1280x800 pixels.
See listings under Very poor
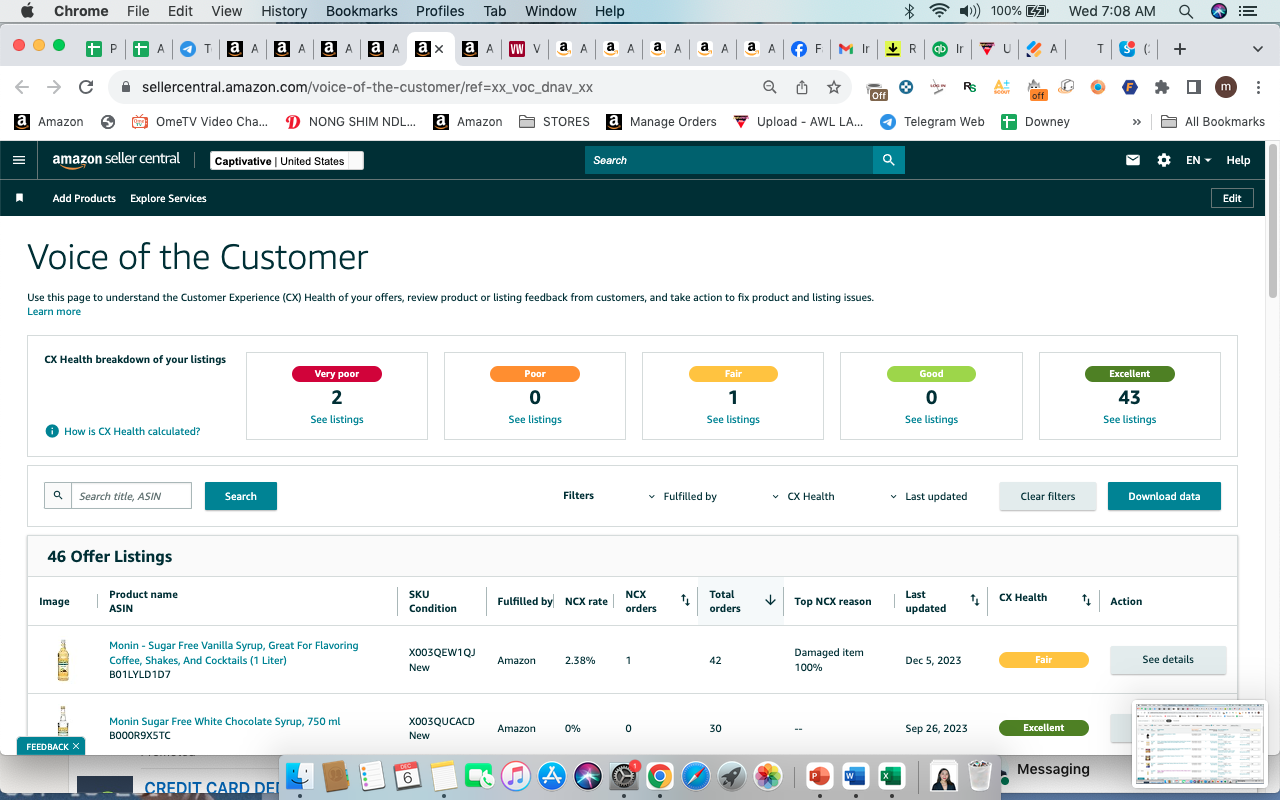point(337,420)
